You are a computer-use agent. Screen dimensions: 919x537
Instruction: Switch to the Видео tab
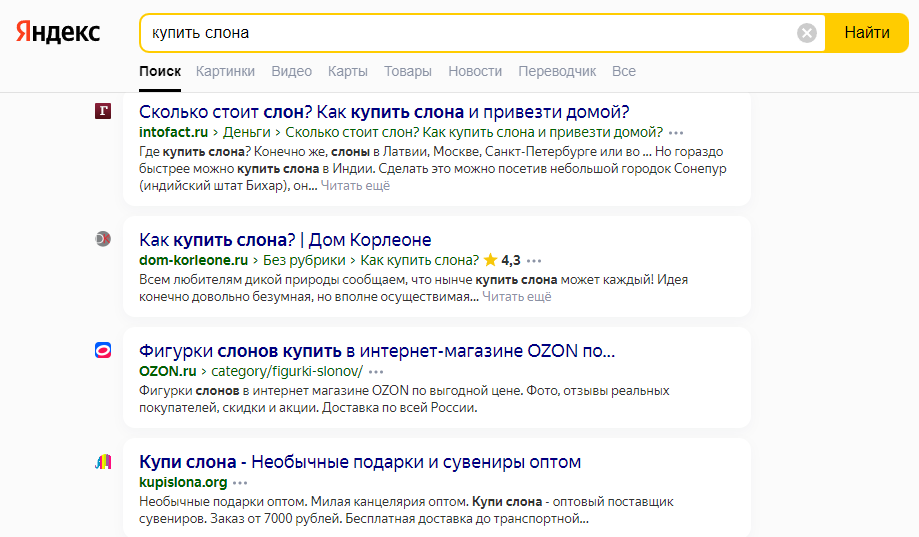[x=291, y=72]
